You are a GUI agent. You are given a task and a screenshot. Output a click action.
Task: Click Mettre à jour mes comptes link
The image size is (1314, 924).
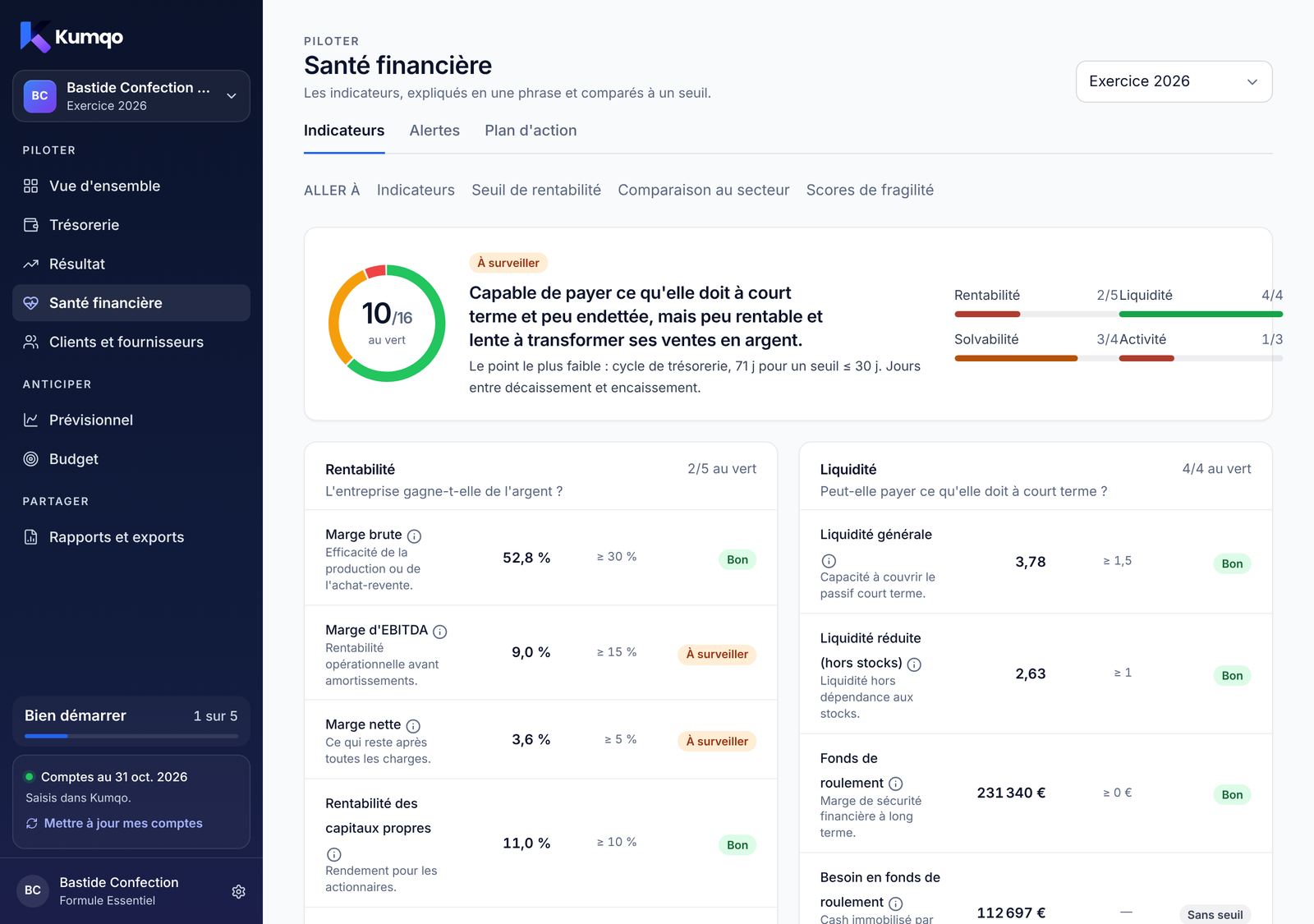(123, 823)
